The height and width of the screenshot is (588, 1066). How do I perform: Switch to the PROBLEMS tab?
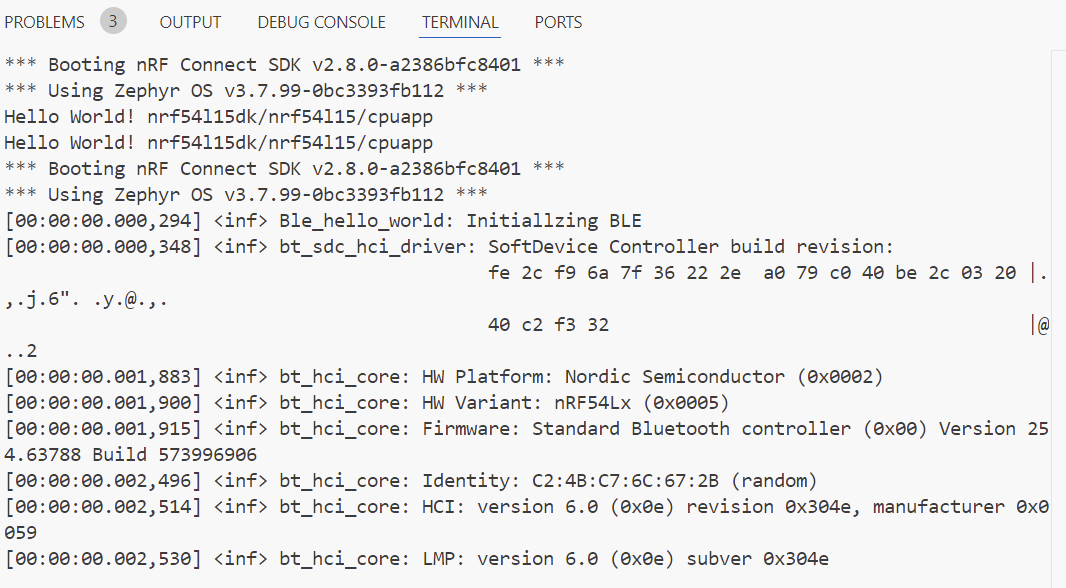(x=44, y=22)
